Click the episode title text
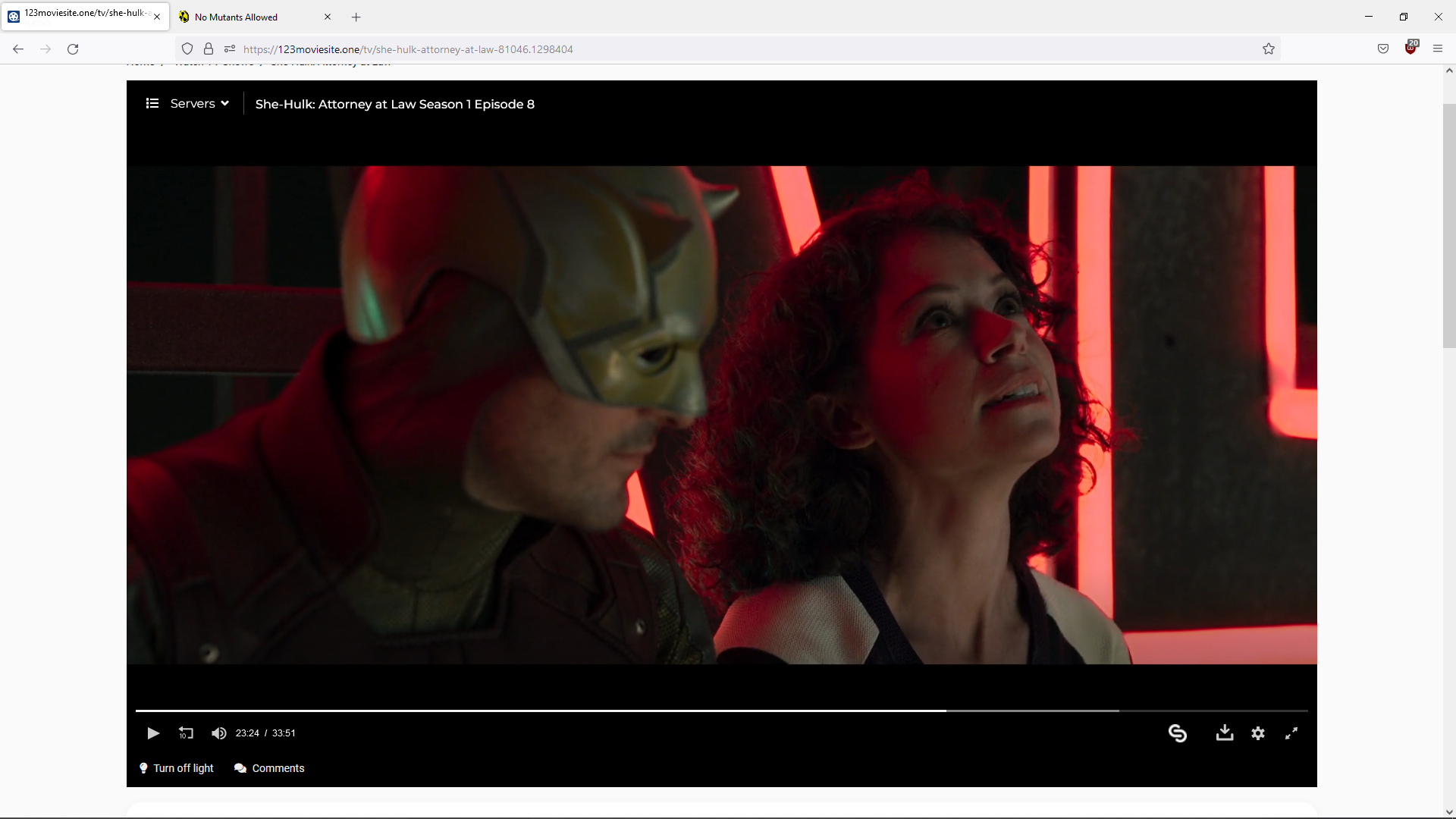This screenshot has height=819, width=1456. [395, 104]
